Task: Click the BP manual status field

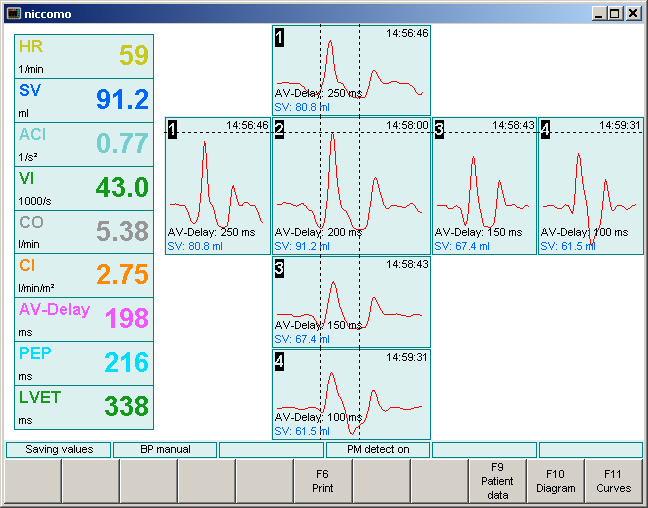Action: pyautogui.click(x=164, y=450)
